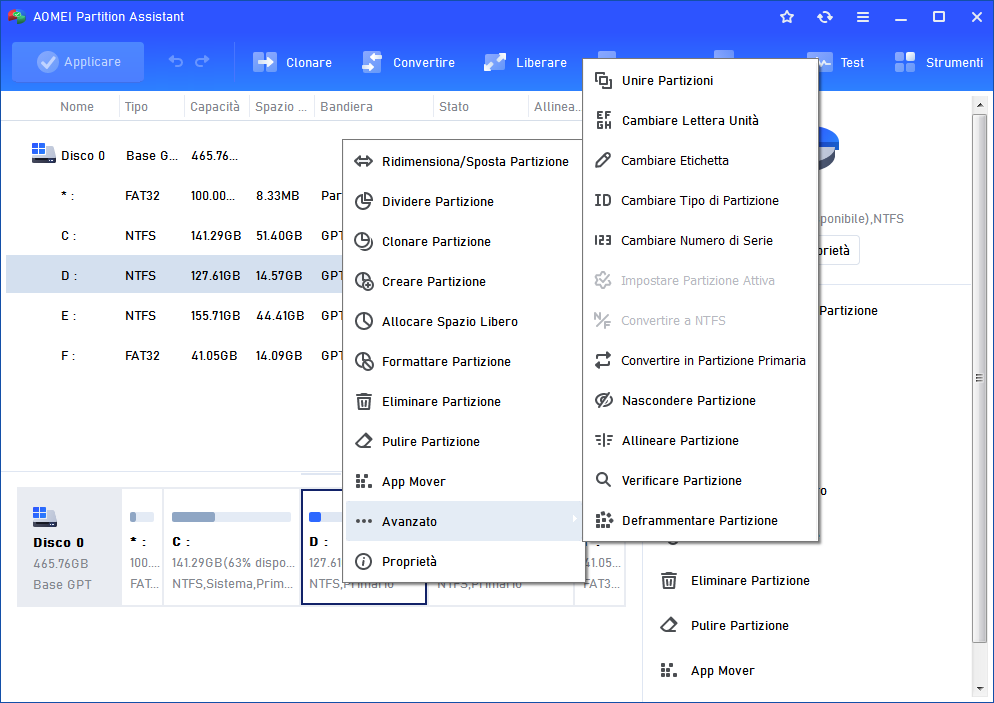This screenshot has height=703, width=994.
Task: Choose Deframmentare Partizione
Action: pyautogui.click(x=700, y=520)
